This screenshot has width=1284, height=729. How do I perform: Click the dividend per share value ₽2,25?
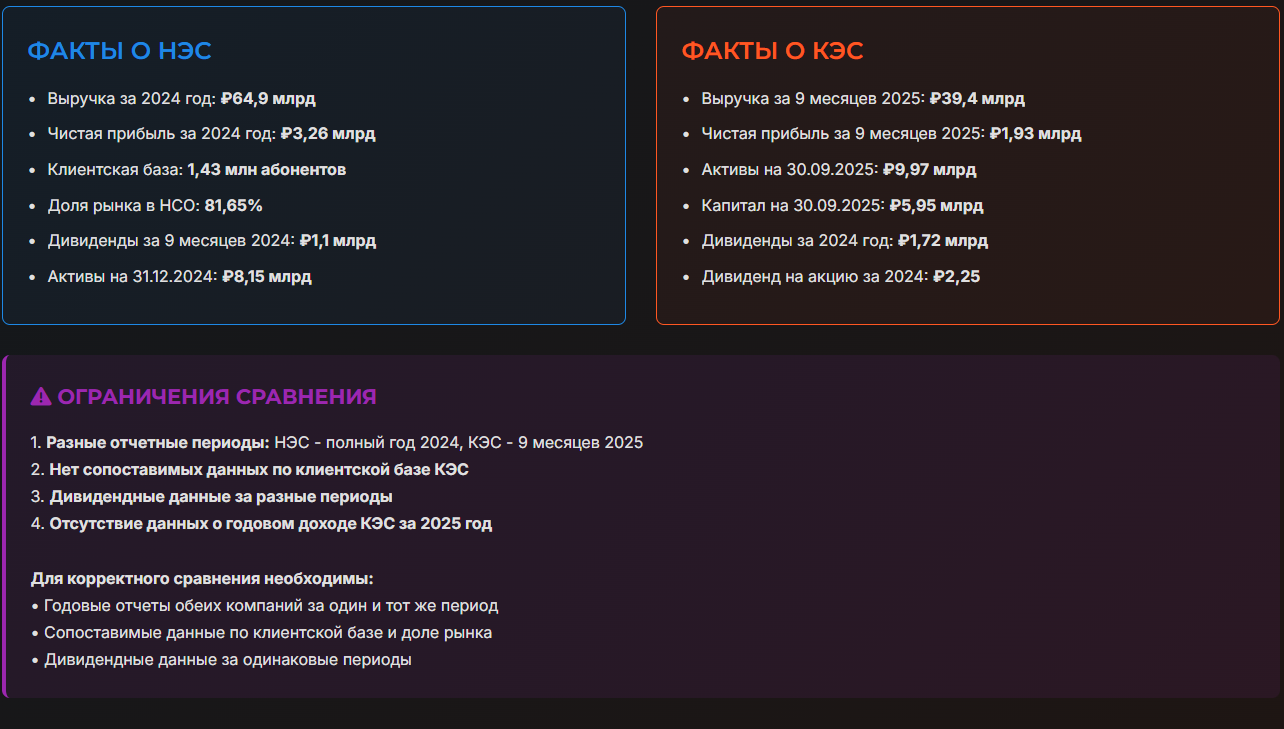click(x=957, y=277)
